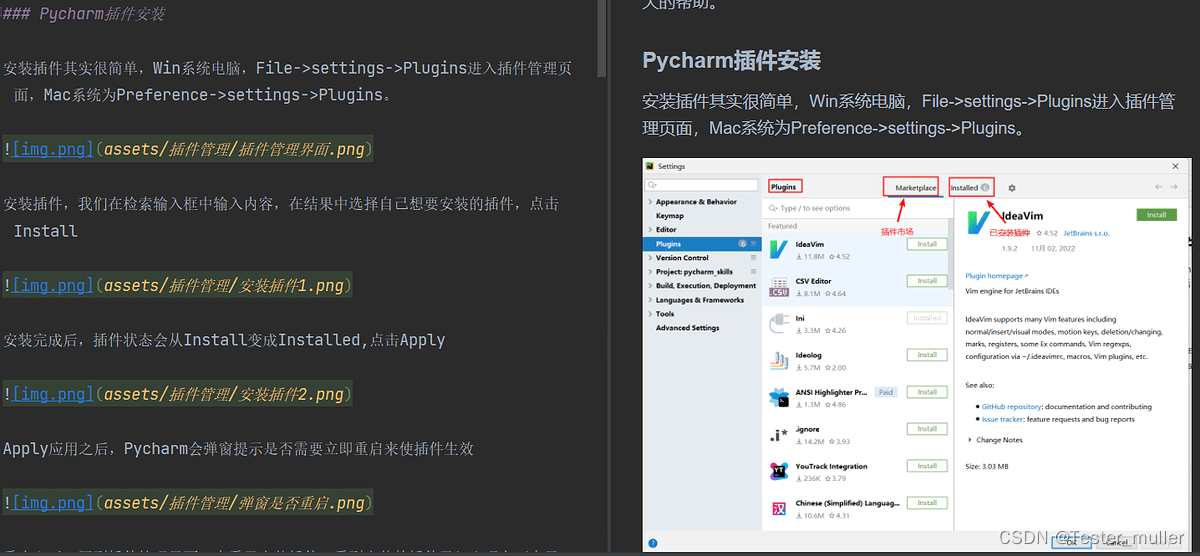The image size is (1200, 556).
Task: Click the Ini plugin plug icon
Action: click(x=779, y=324)
